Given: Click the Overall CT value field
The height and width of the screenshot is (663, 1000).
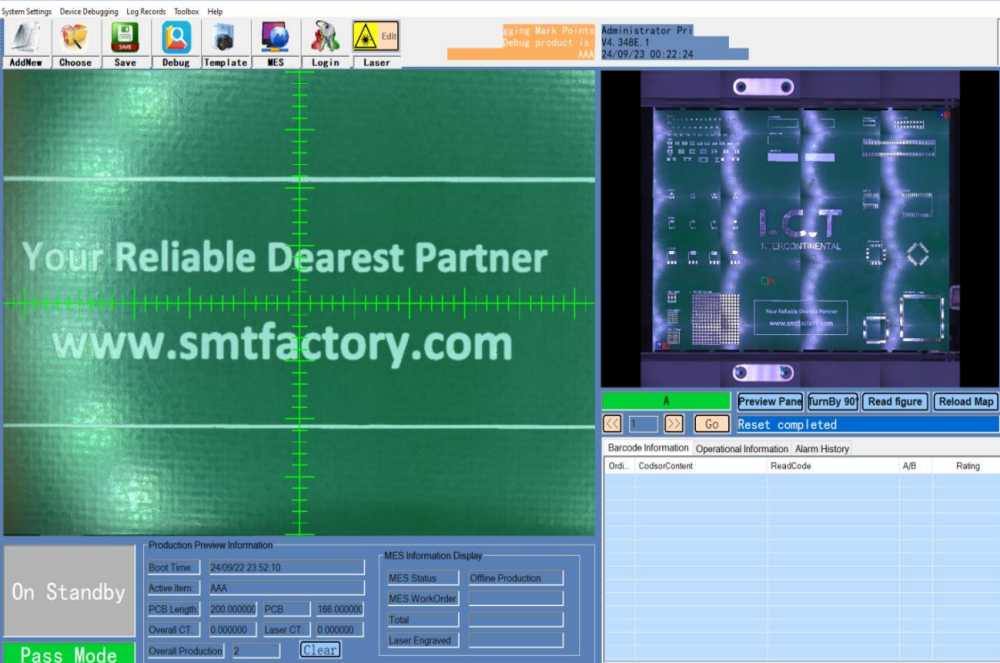Looking at the screenshot, I should (233, 630).
